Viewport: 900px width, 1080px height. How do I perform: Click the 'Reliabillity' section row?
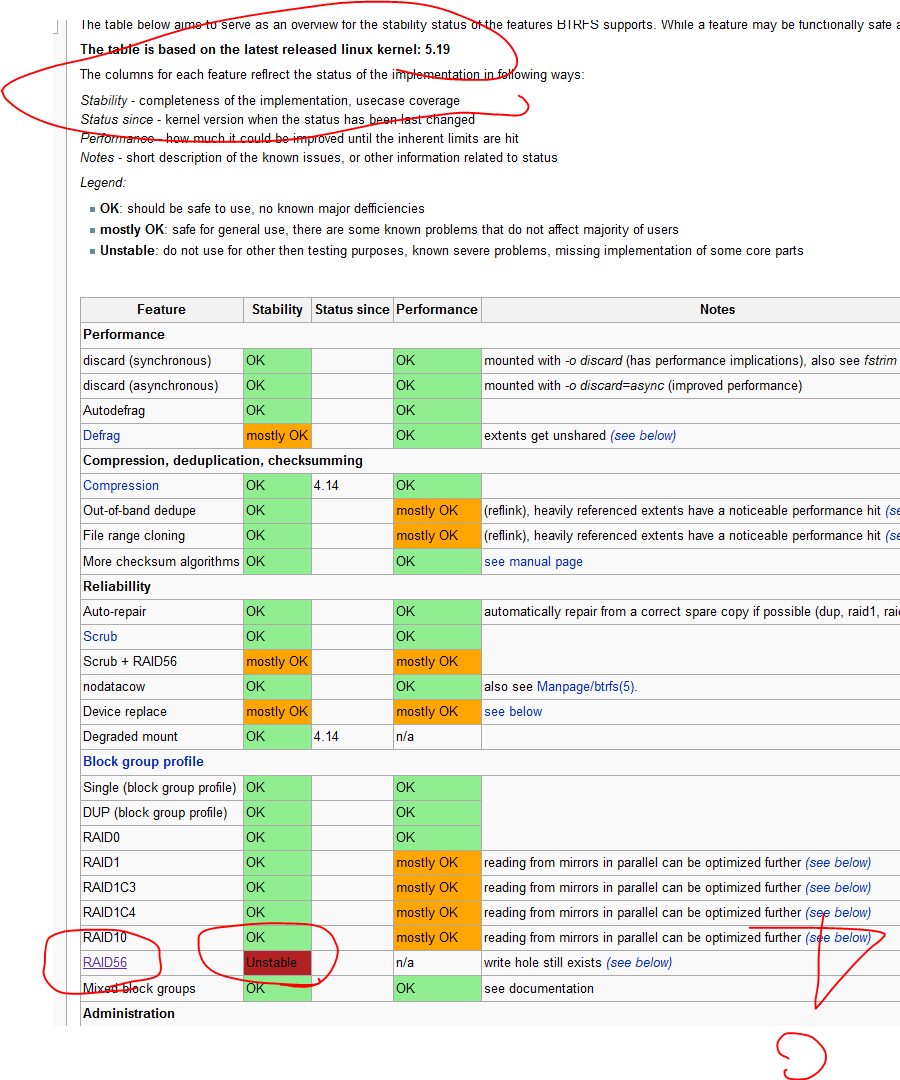[490, 587]
